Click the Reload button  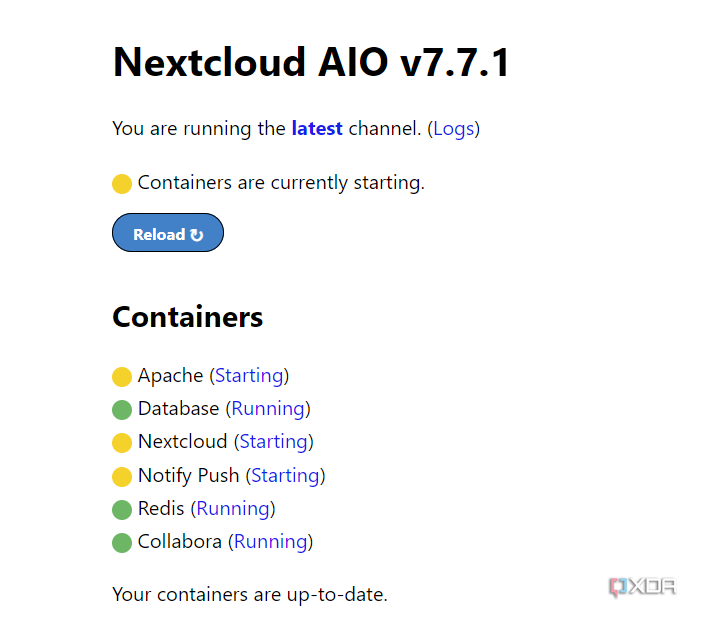pos(168,233)
